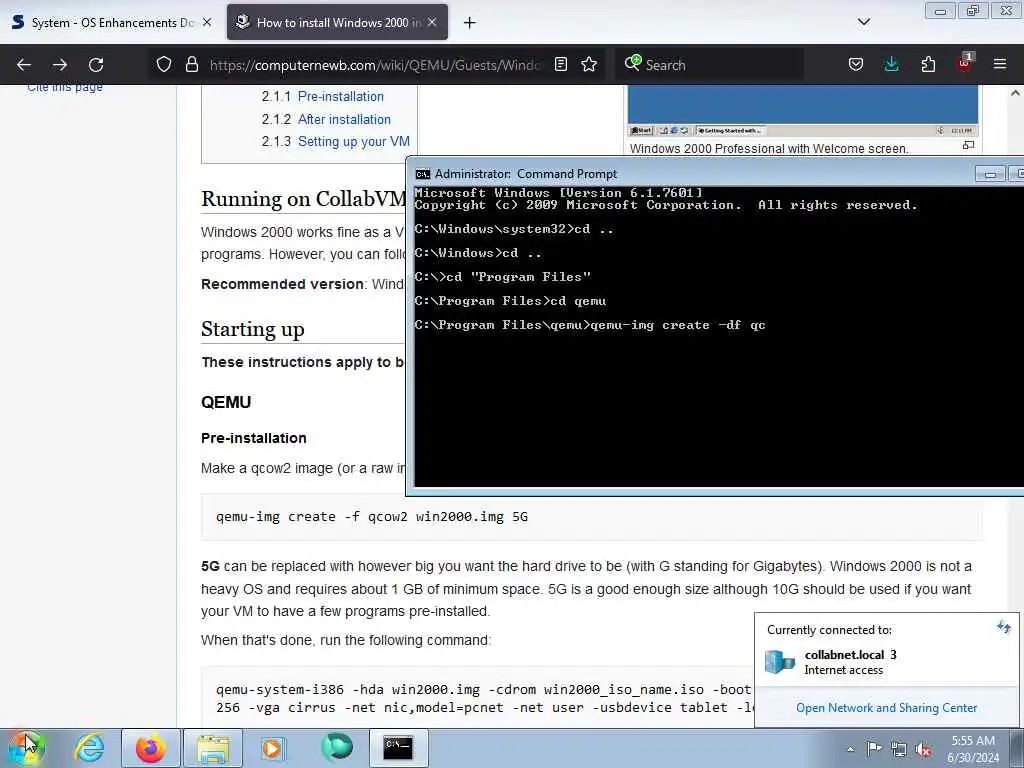Bookmark this page with the star
The image size is (1024, 768).
click(x=589, y=64)
